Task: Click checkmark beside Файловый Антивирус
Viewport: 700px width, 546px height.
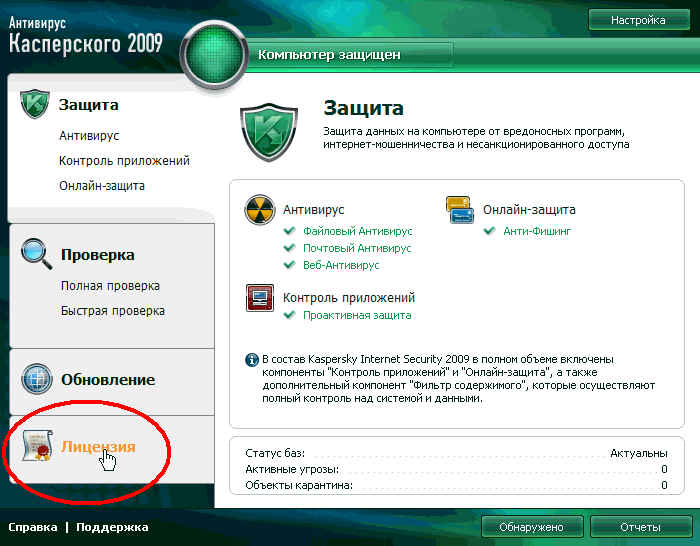Action: pos(290,231)
